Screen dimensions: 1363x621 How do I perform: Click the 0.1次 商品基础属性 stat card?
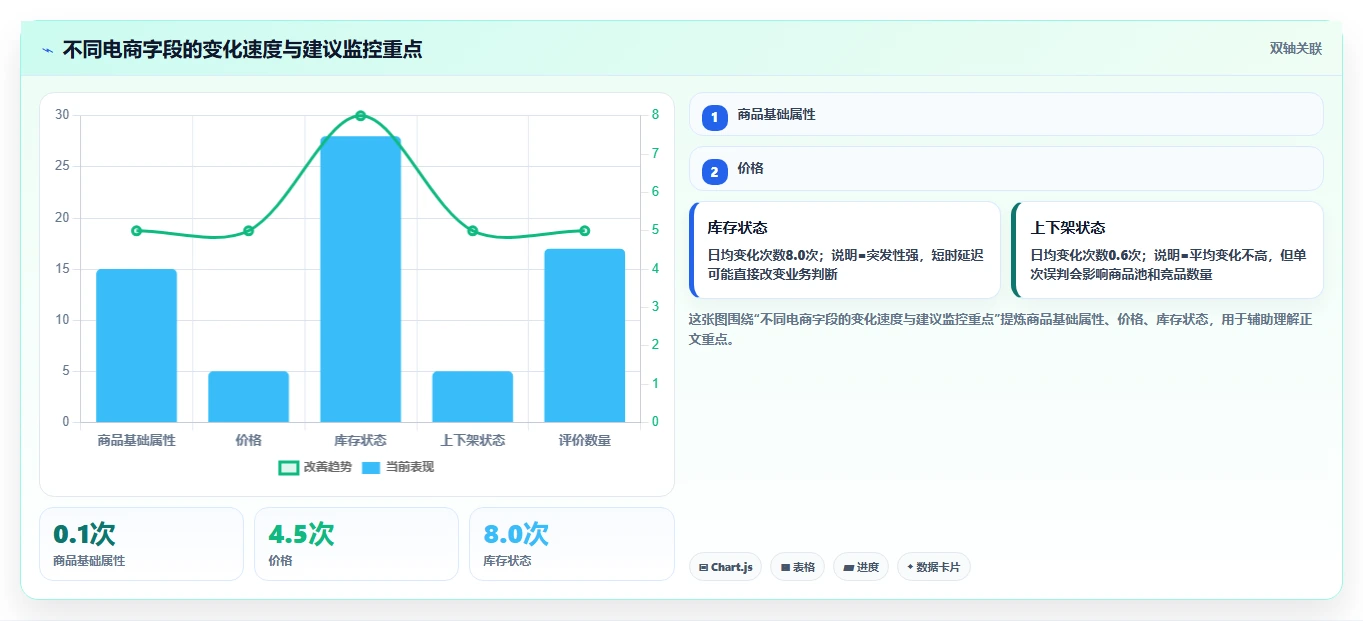pyautogui.click(x=141, y=544)
